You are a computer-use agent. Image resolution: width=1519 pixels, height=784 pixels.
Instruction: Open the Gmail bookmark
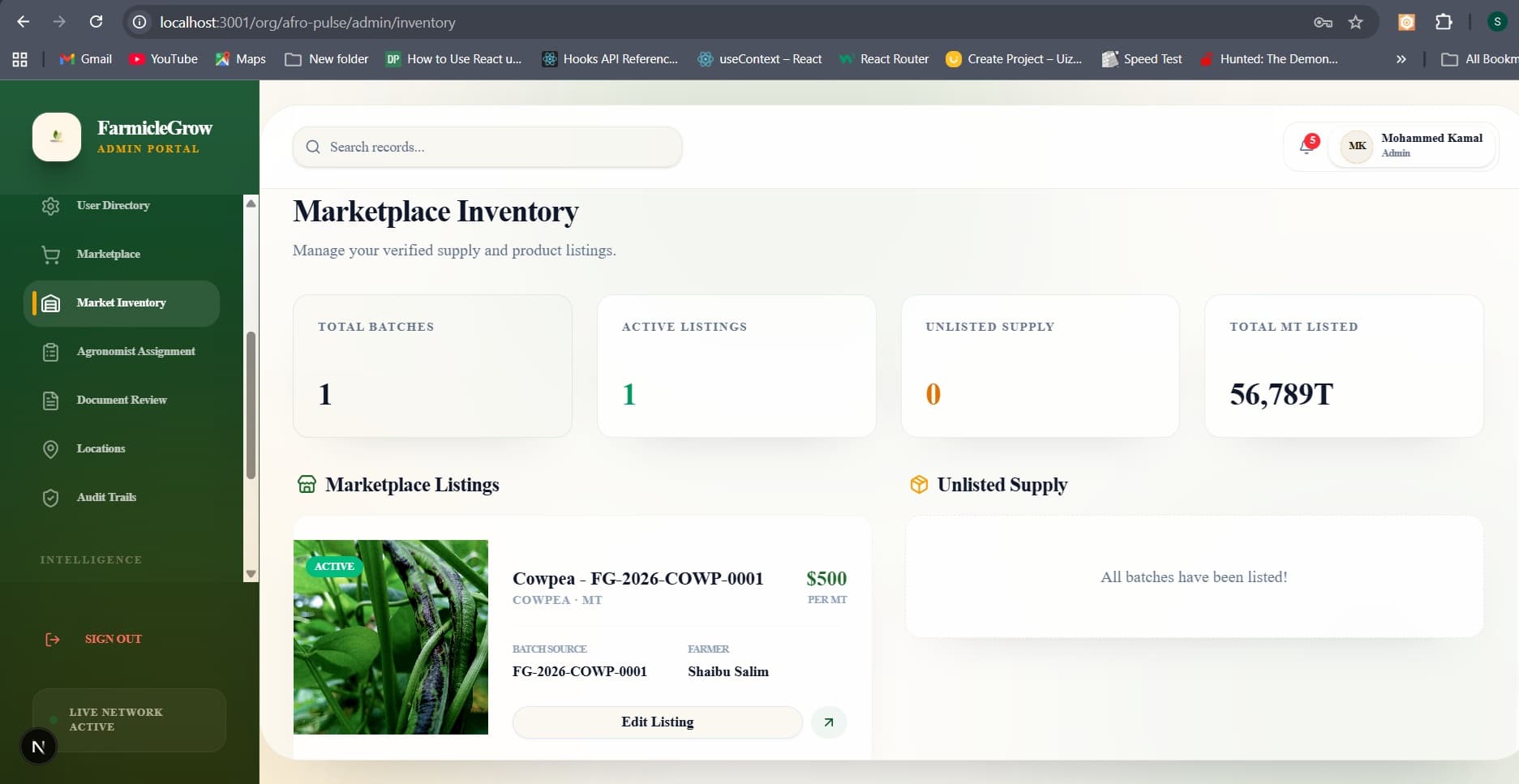86,59
